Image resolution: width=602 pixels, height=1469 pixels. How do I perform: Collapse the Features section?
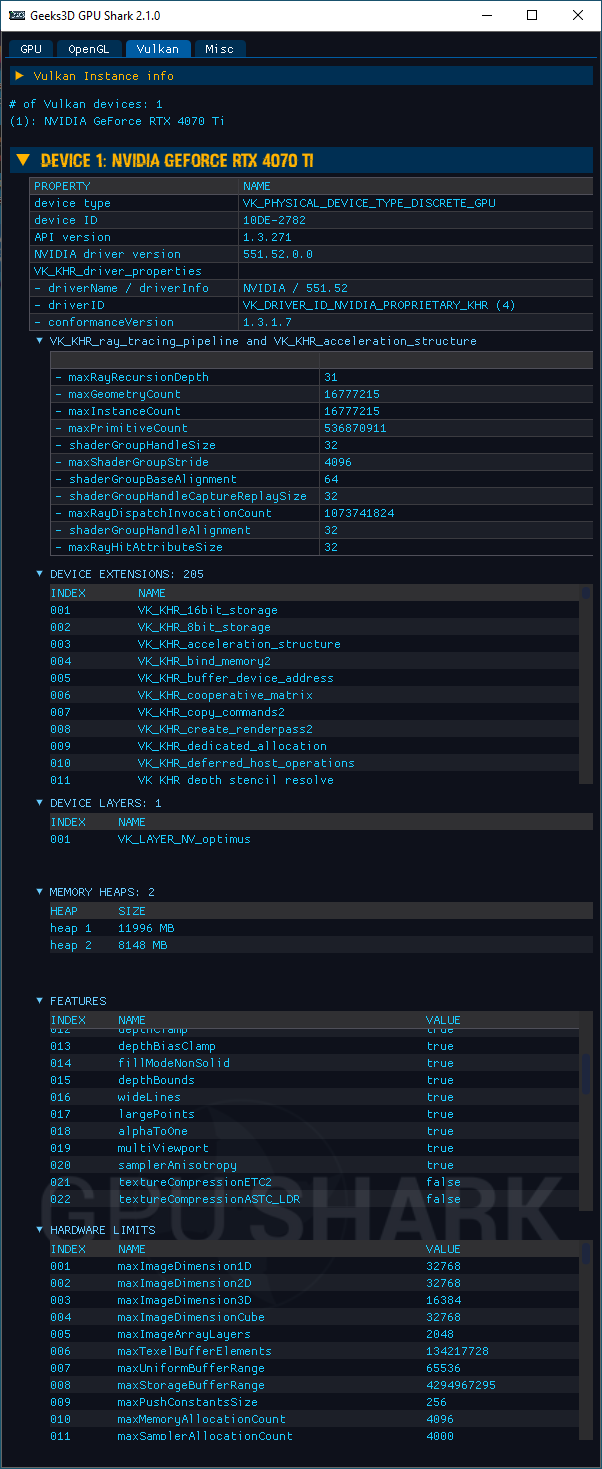tap(40, 1001)
